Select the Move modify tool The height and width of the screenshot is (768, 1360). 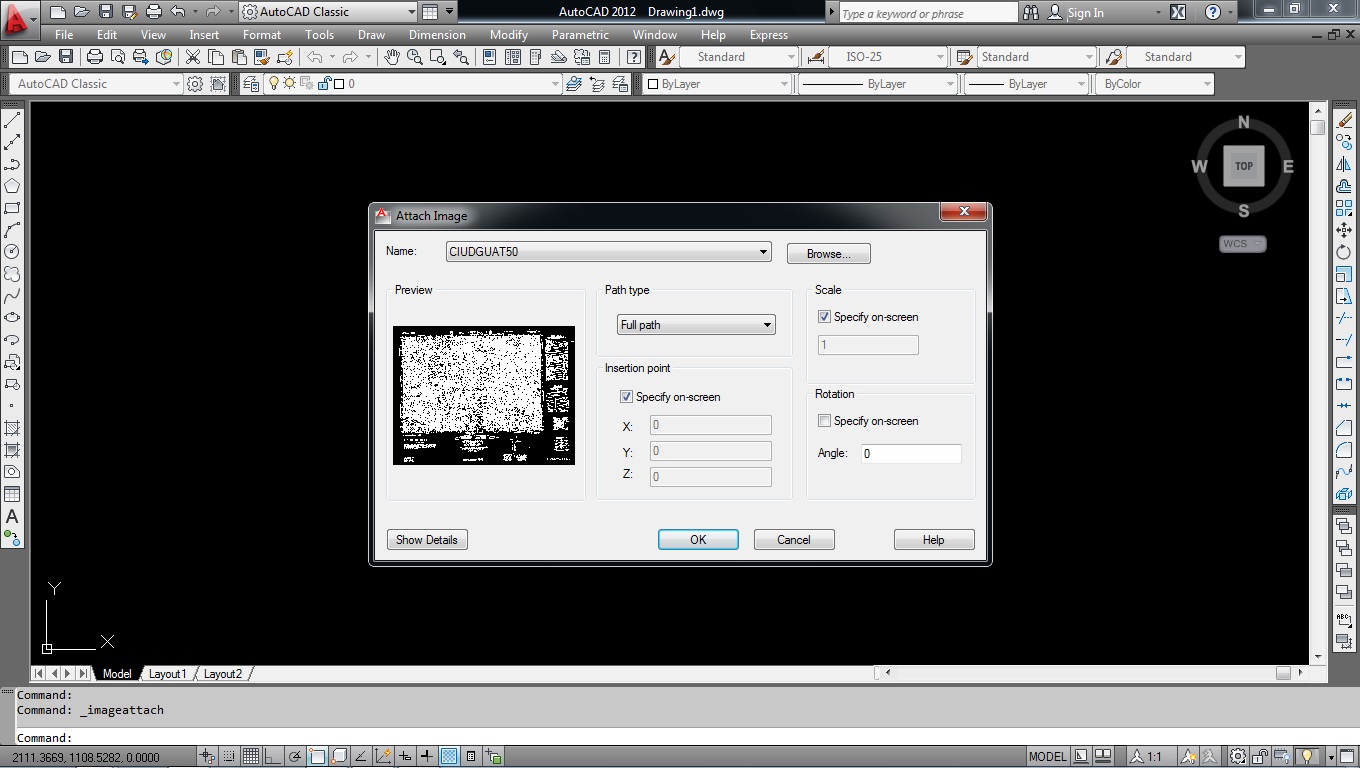pos(1344,230)
